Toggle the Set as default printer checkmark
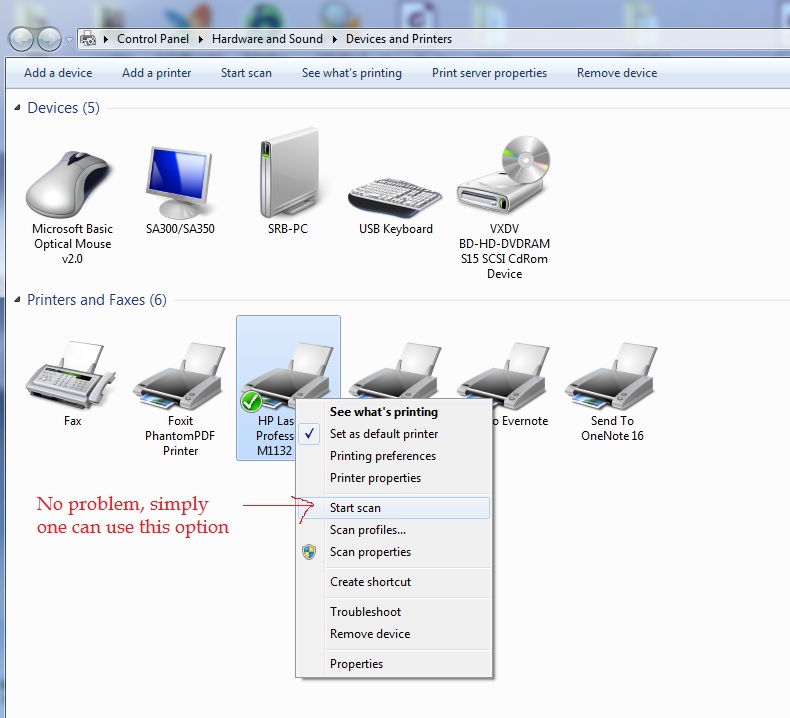The image size is (790, 718). click(309, 434)
